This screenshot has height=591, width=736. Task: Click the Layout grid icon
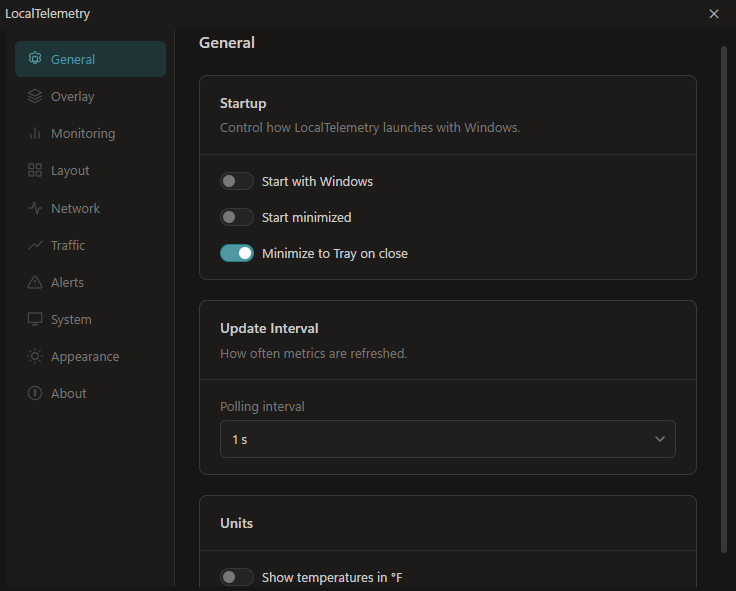[35, 170]
